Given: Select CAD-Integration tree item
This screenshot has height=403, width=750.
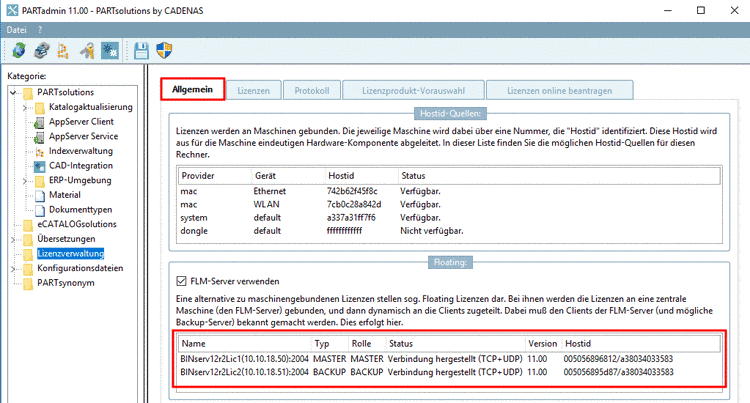Looking at the screenshot, I should (81, 166).
